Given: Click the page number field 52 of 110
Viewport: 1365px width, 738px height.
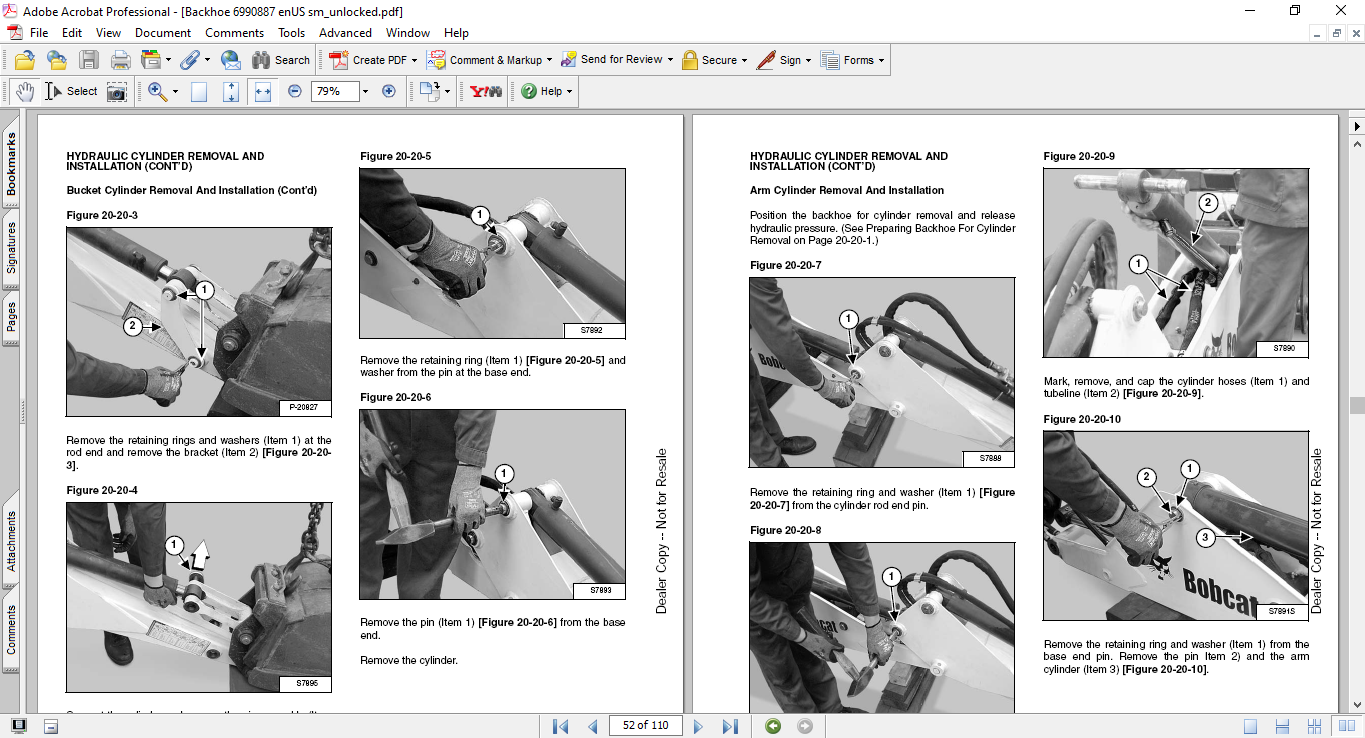Looking at the screenshot, I should coord(645,725).
